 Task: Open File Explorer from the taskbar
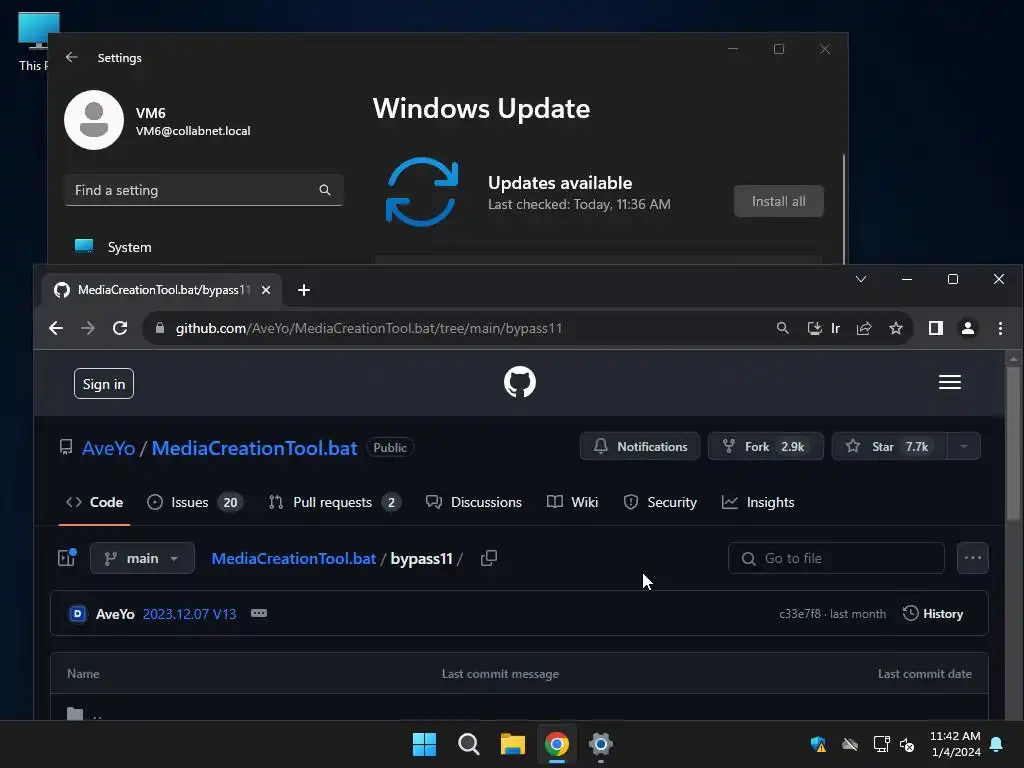click(x=513, y=744)
